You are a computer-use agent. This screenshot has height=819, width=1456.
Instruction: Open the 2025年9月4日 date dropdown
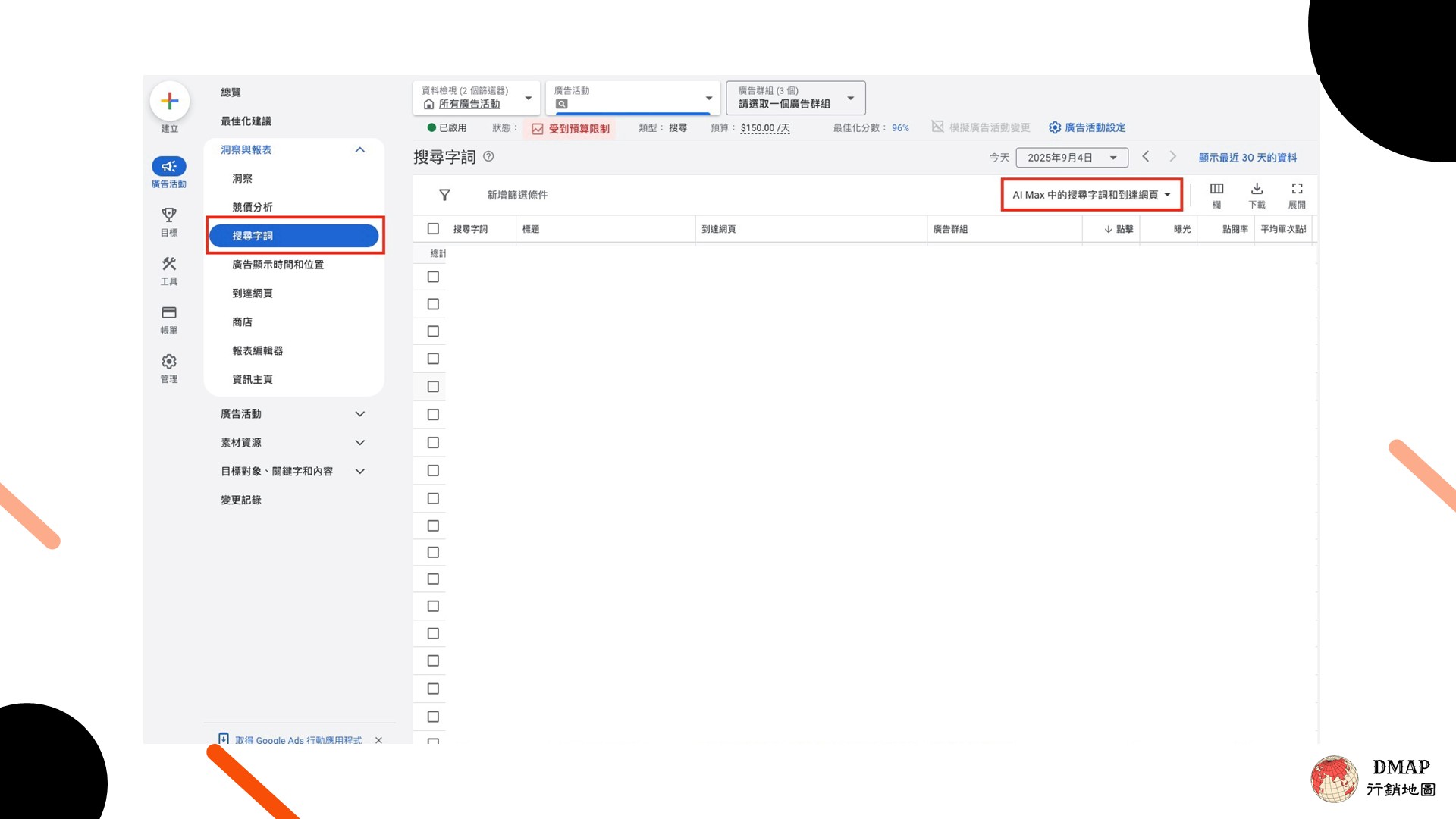click(1072, 158)
